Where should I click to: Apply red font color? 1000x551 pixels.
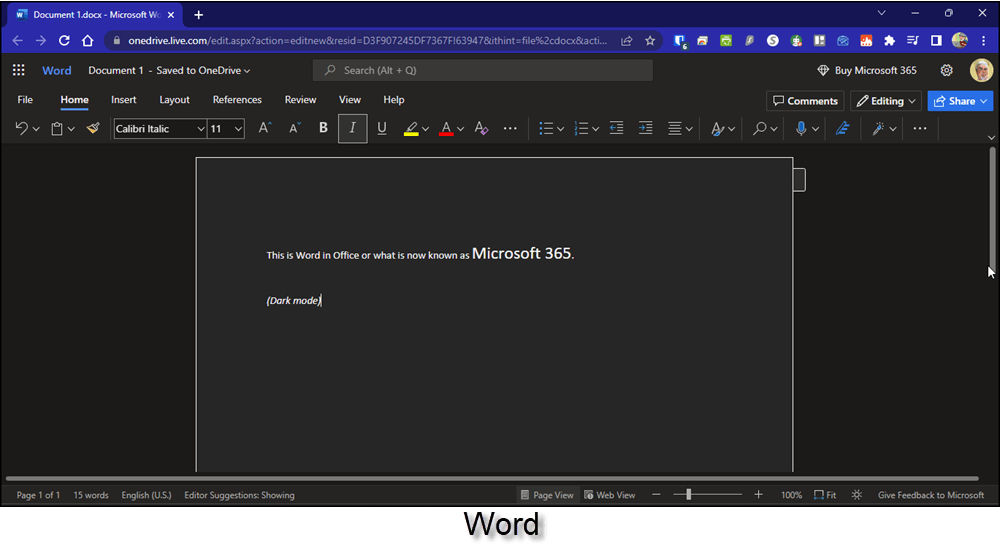coord(446,128)
